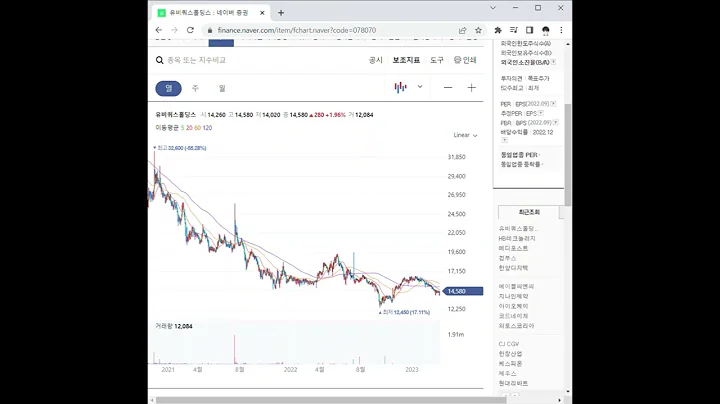Click the 5-day moving average label
The height and width of the screenshot is (404, 720).
(182, 128)
